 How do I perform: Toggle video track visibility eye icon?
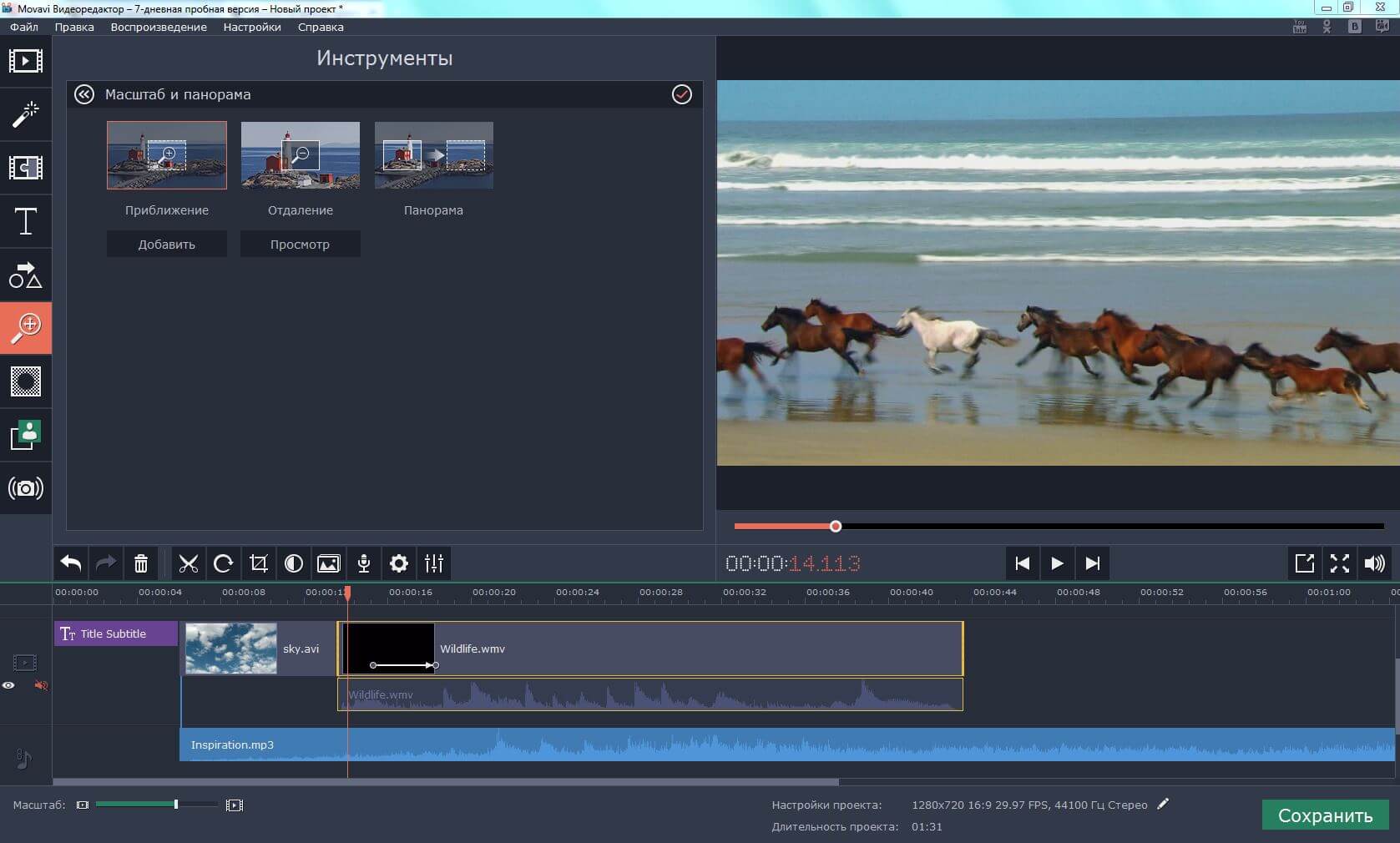tap(8, 685)
